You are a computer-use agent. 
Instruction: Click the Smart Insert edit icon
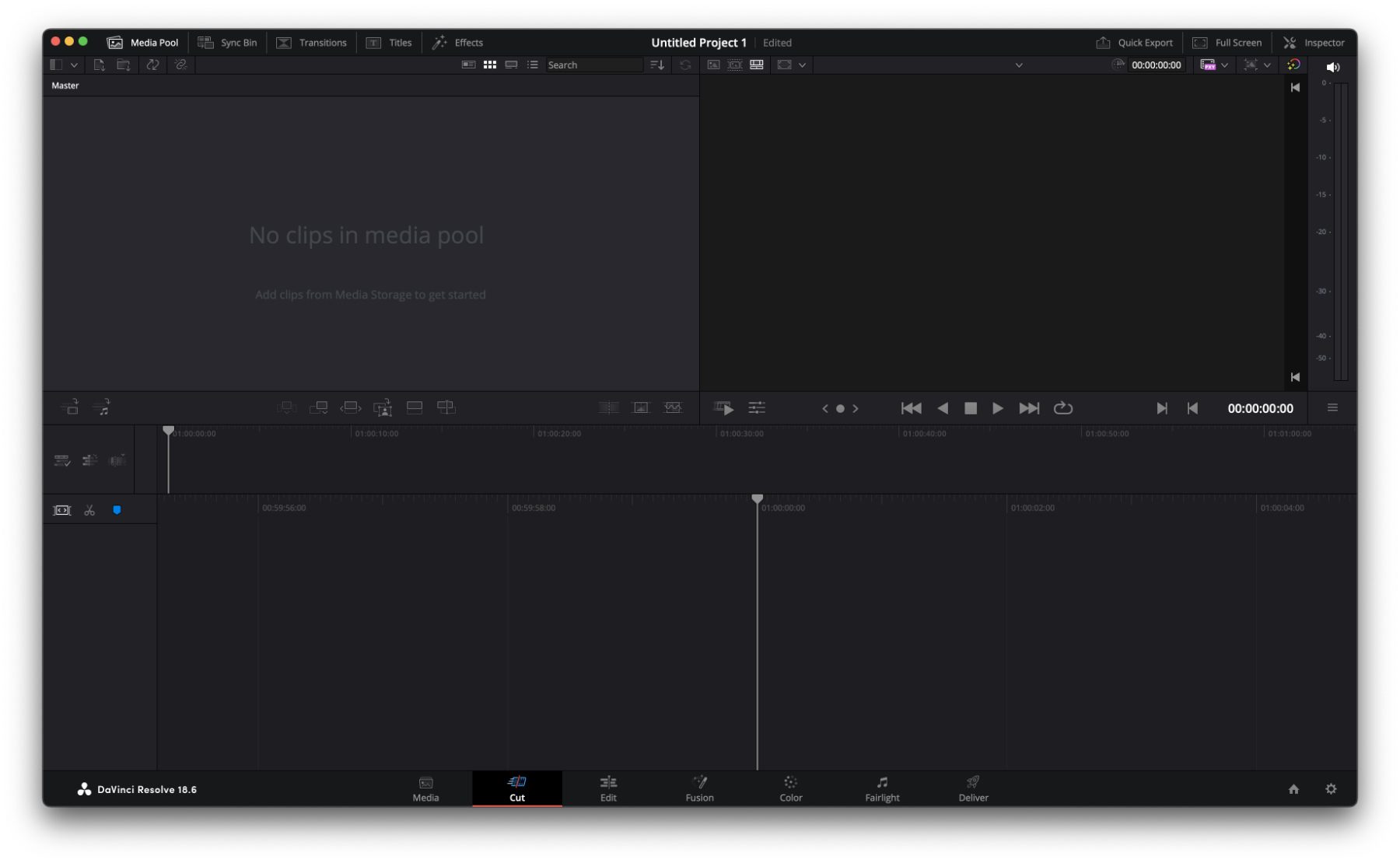[286, 408]
